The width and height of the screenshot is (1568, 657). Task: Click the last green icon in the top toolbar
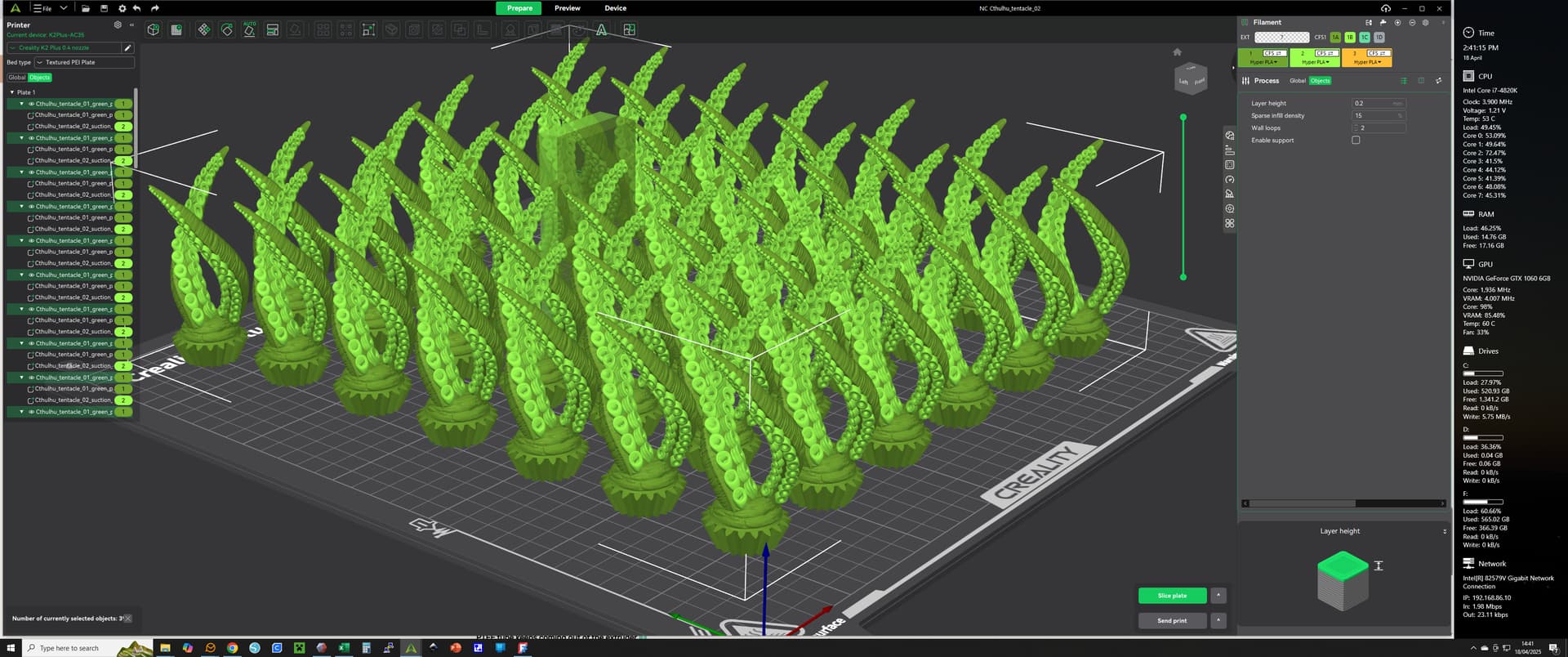pos(629,29)
